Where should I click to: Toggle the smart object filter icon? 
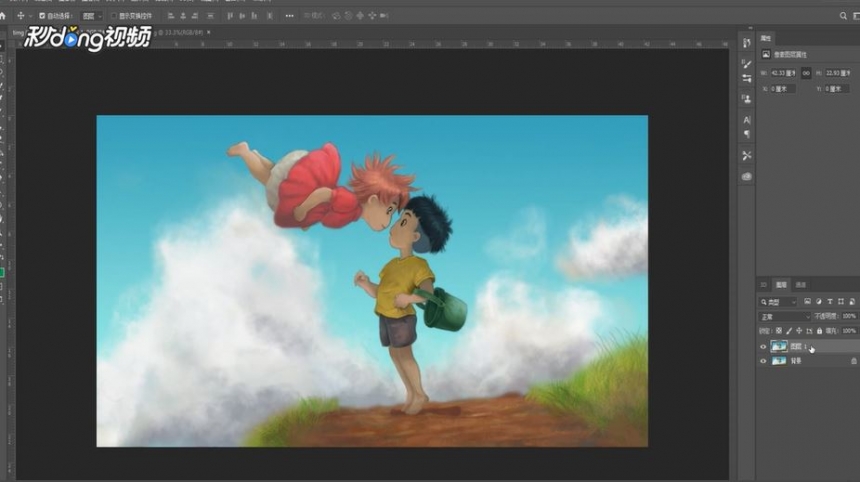(852, 302)
